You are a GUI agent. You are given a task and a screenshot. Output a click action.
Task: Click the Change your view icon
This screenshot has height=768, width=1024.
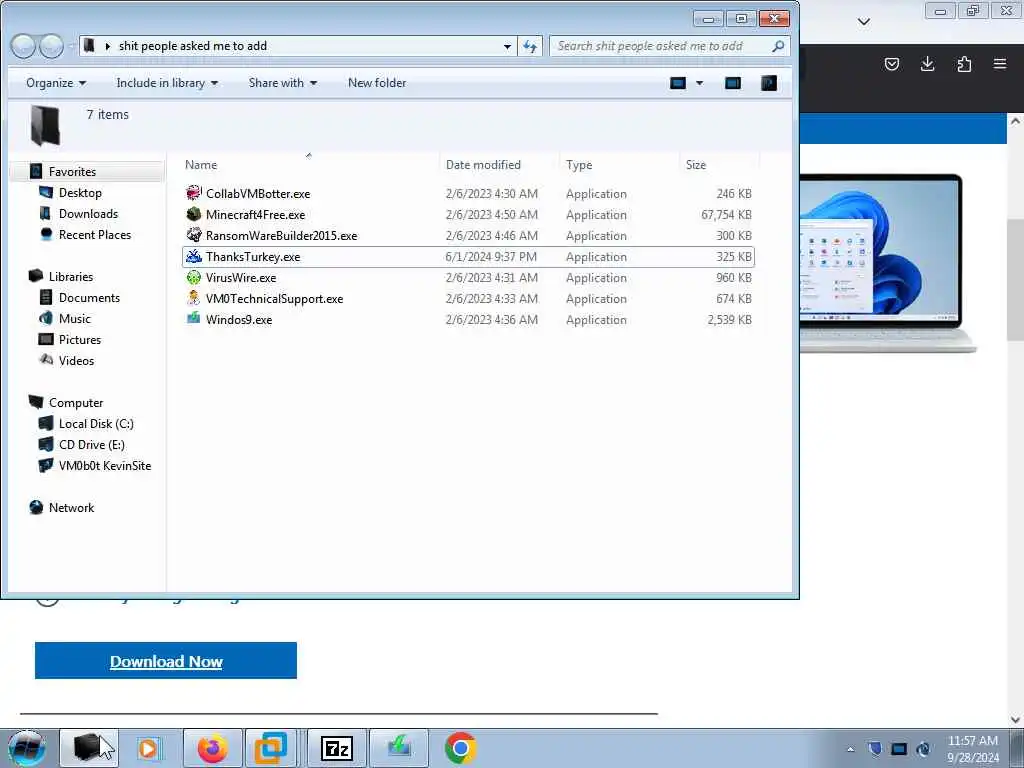coord(678,83)
